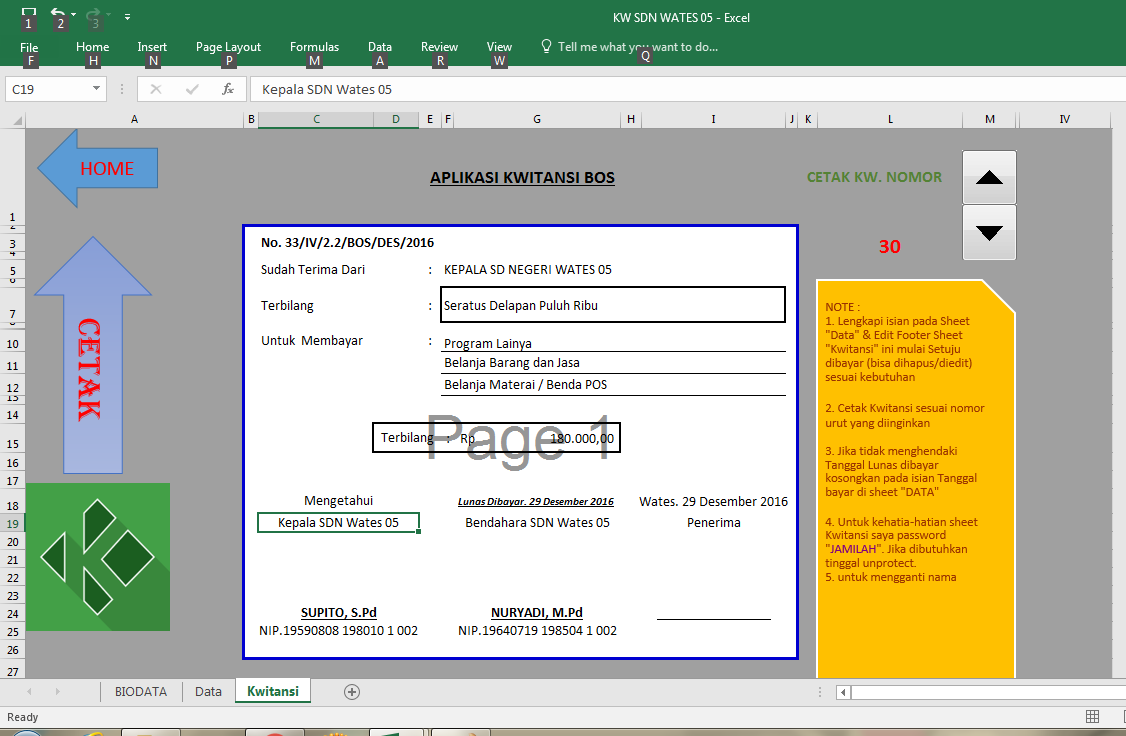The width and height of the screenshot is (1126, 736).
Task: Click the spin button down arrow
Action: [989, 233]
